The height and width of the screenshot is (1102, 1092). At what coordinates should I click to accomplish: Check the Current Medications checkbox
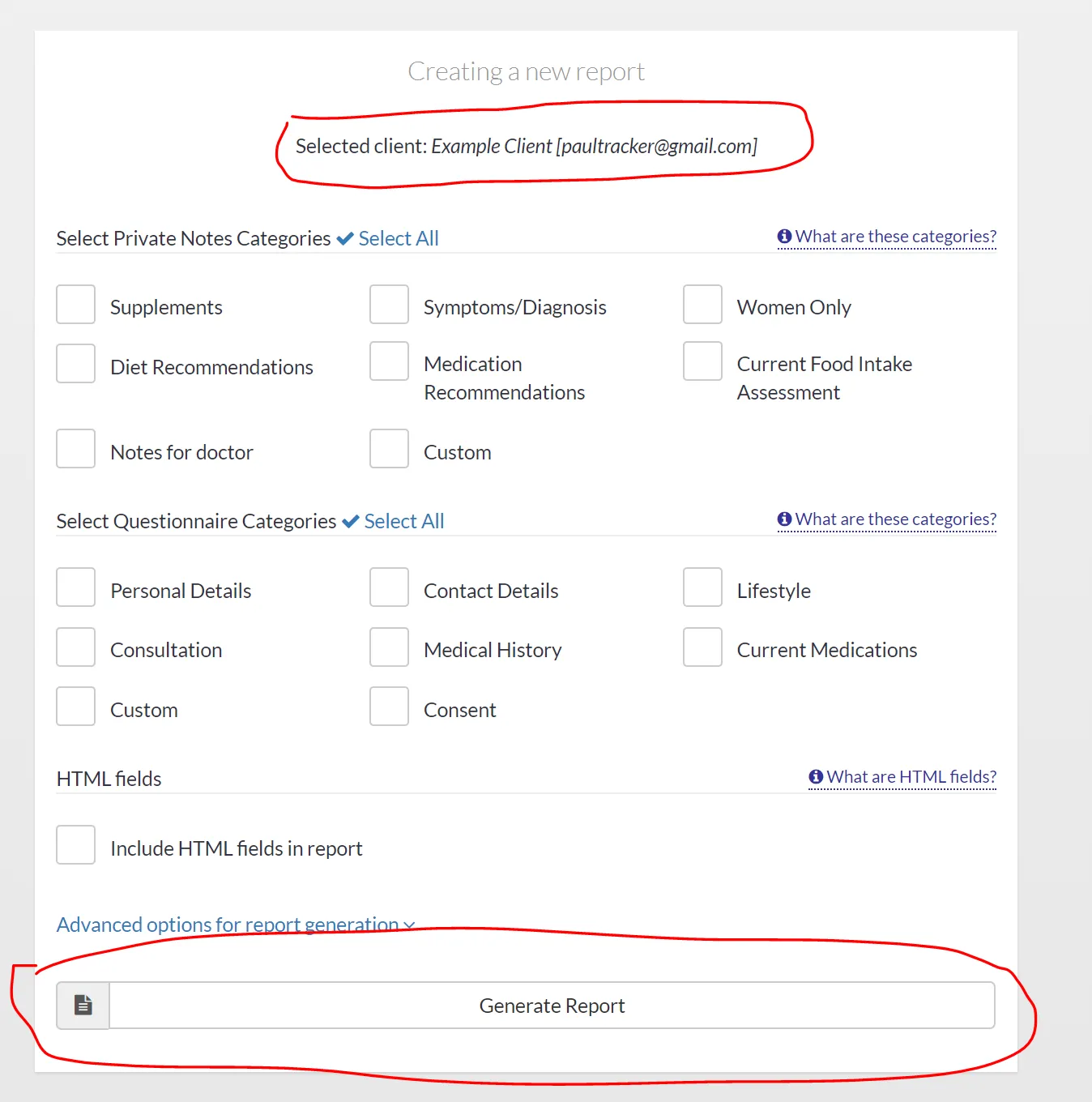click(x=702, y=647)
